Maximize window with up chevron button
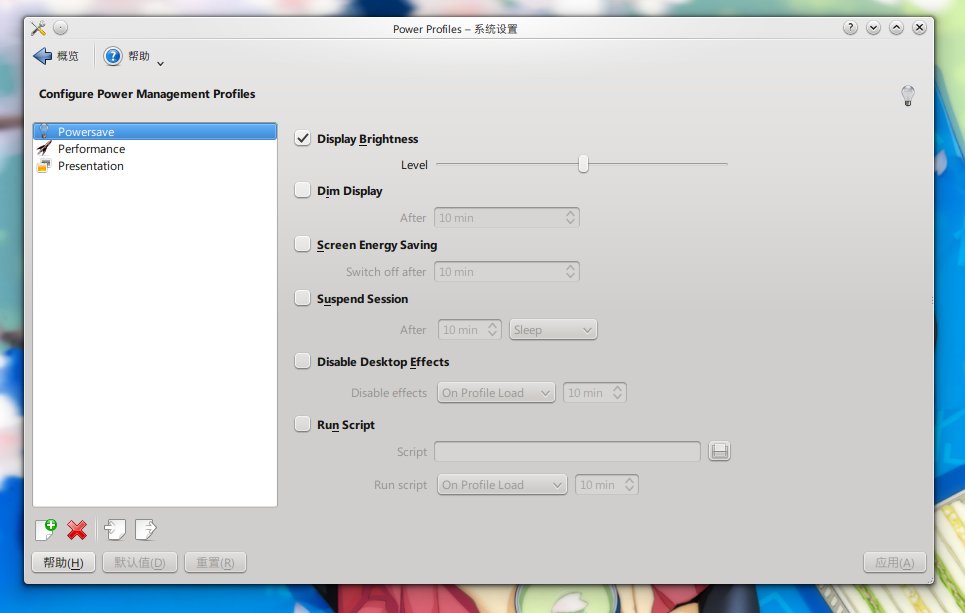The image size is (965, 613). click(896, 28)
